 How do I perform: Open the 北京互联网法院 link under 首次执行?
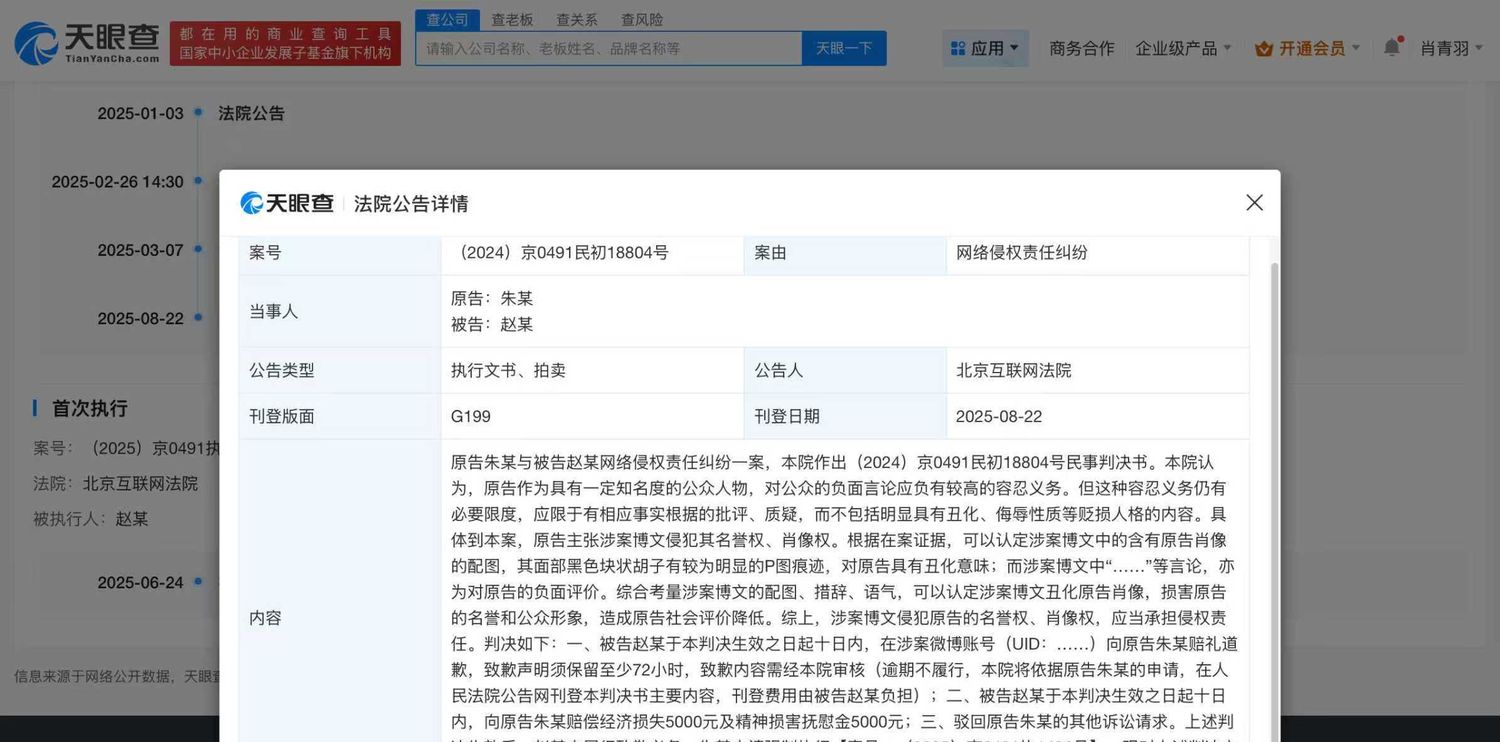point(140,483)
